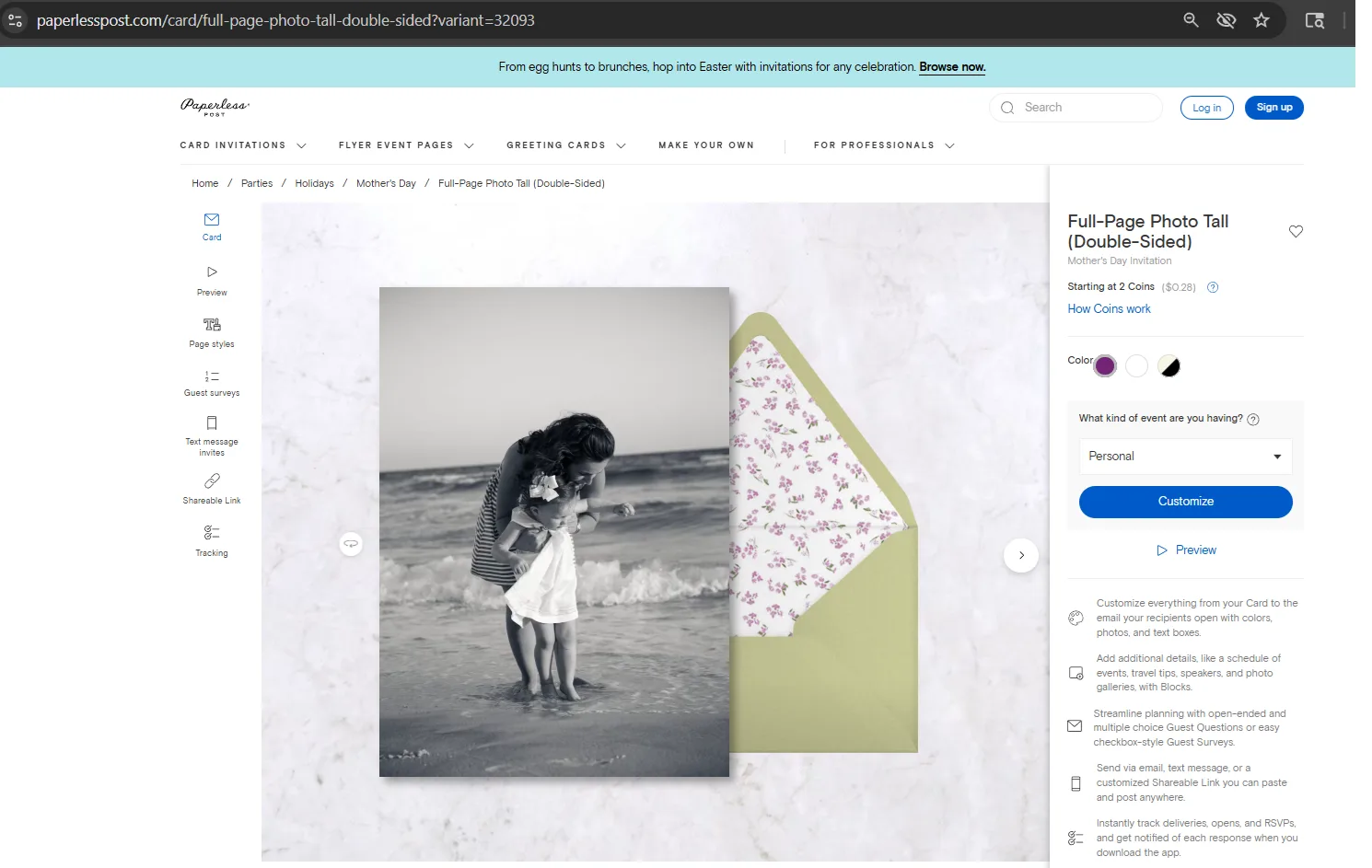
Task: Open the Personal event type dropdown
Action: (x=1185, y=457)
